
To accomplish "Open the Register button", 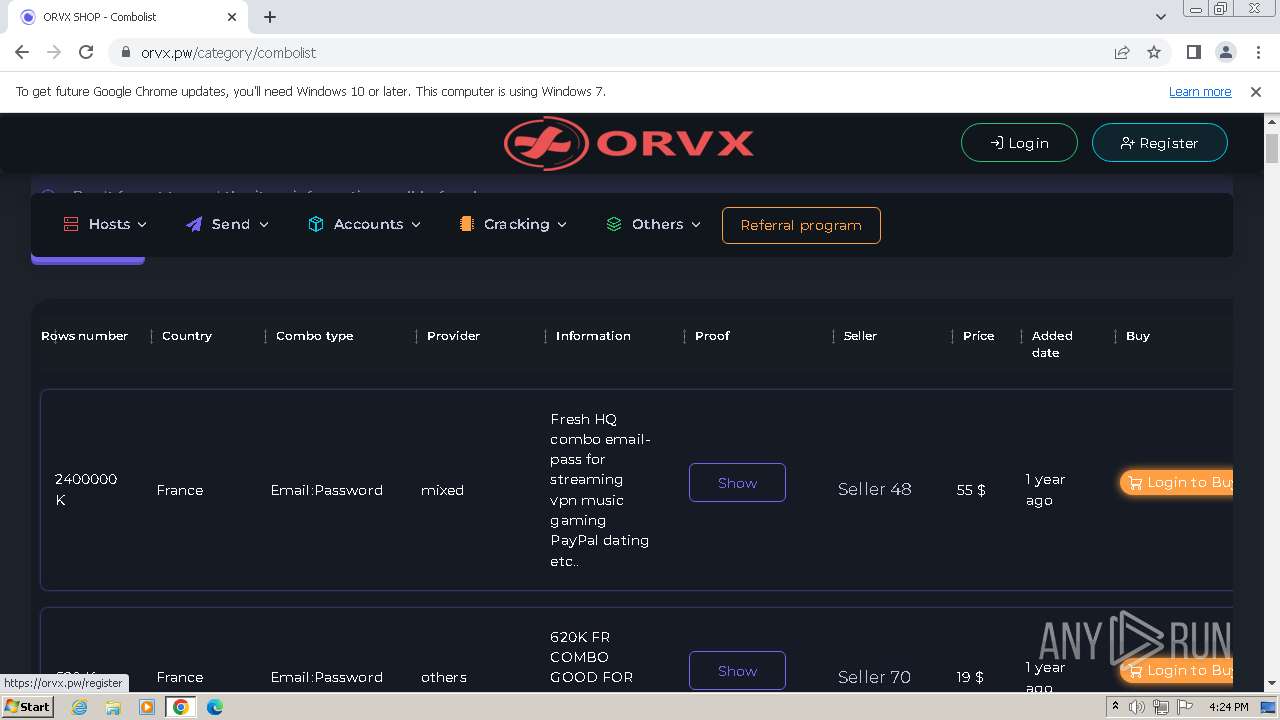I will 1159,143.
